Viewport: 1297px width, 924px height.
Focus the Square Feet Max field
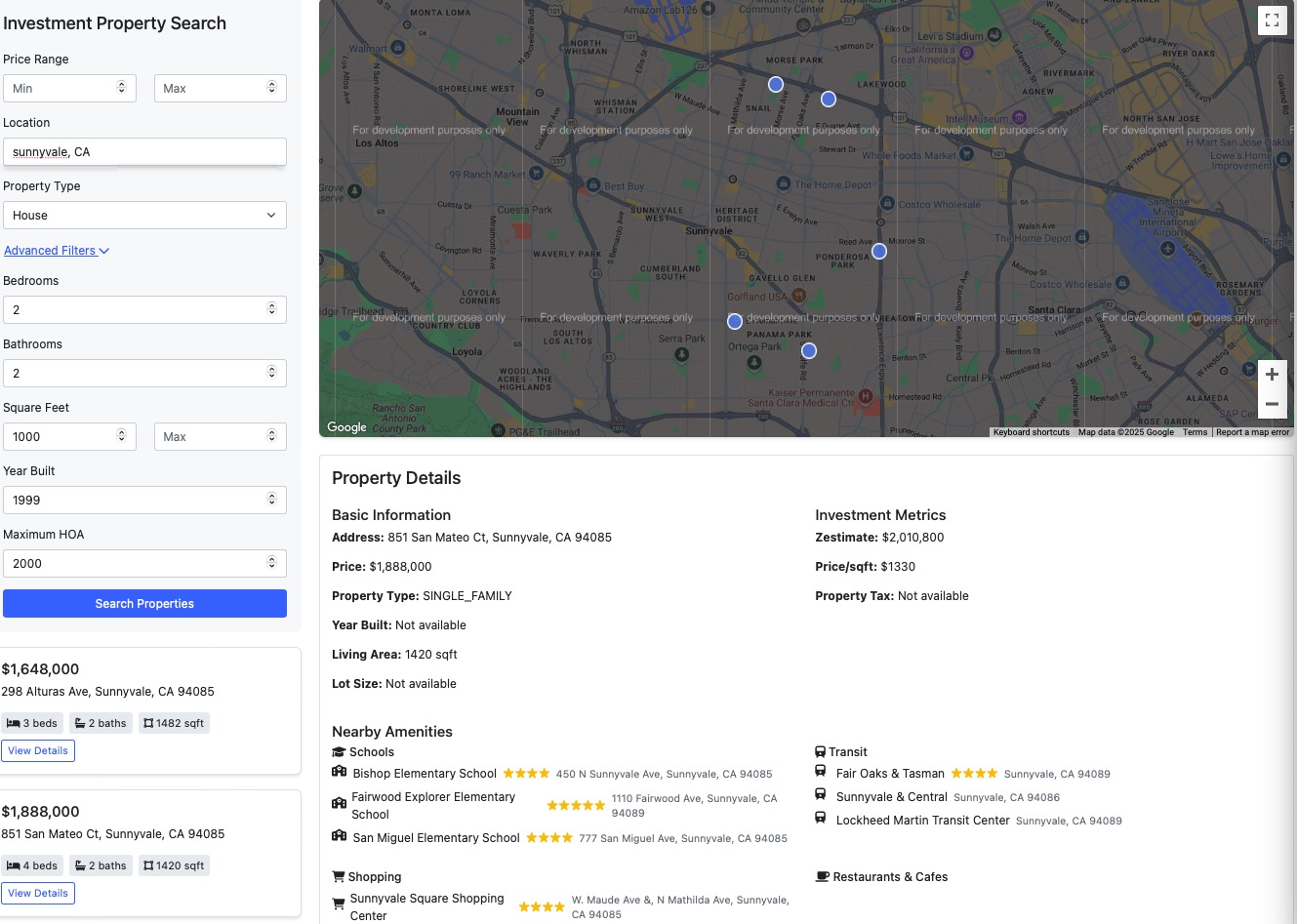point(221,437)
